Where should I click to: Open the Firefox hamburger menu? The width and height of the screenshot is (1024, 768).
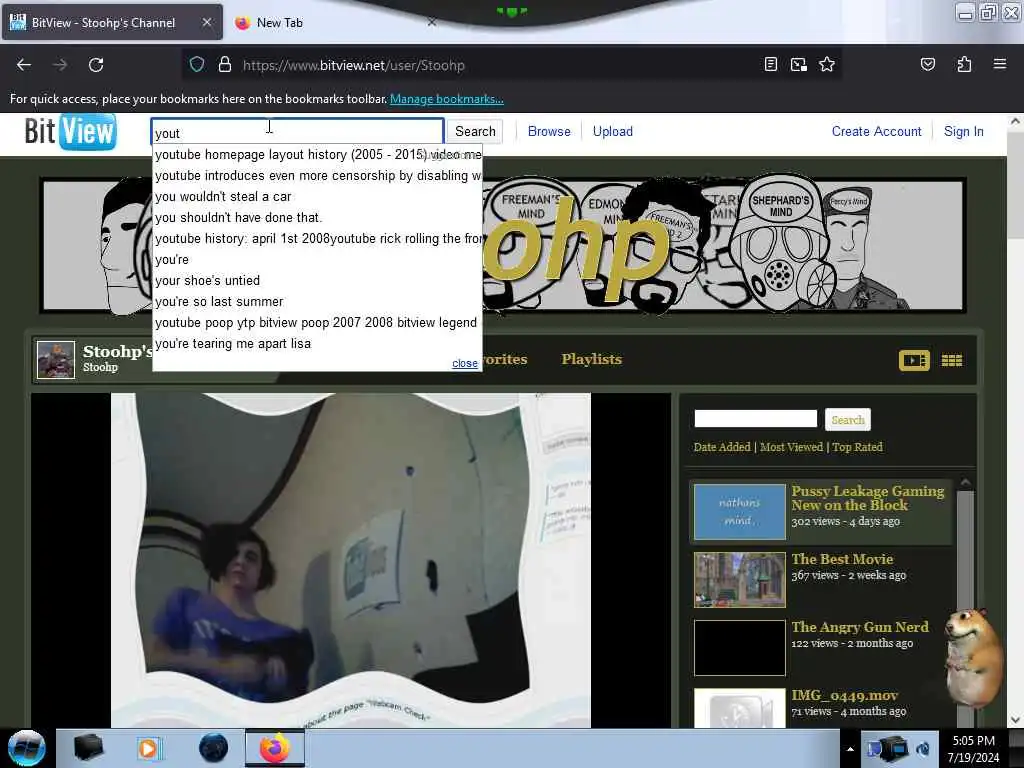(1000, 64)
